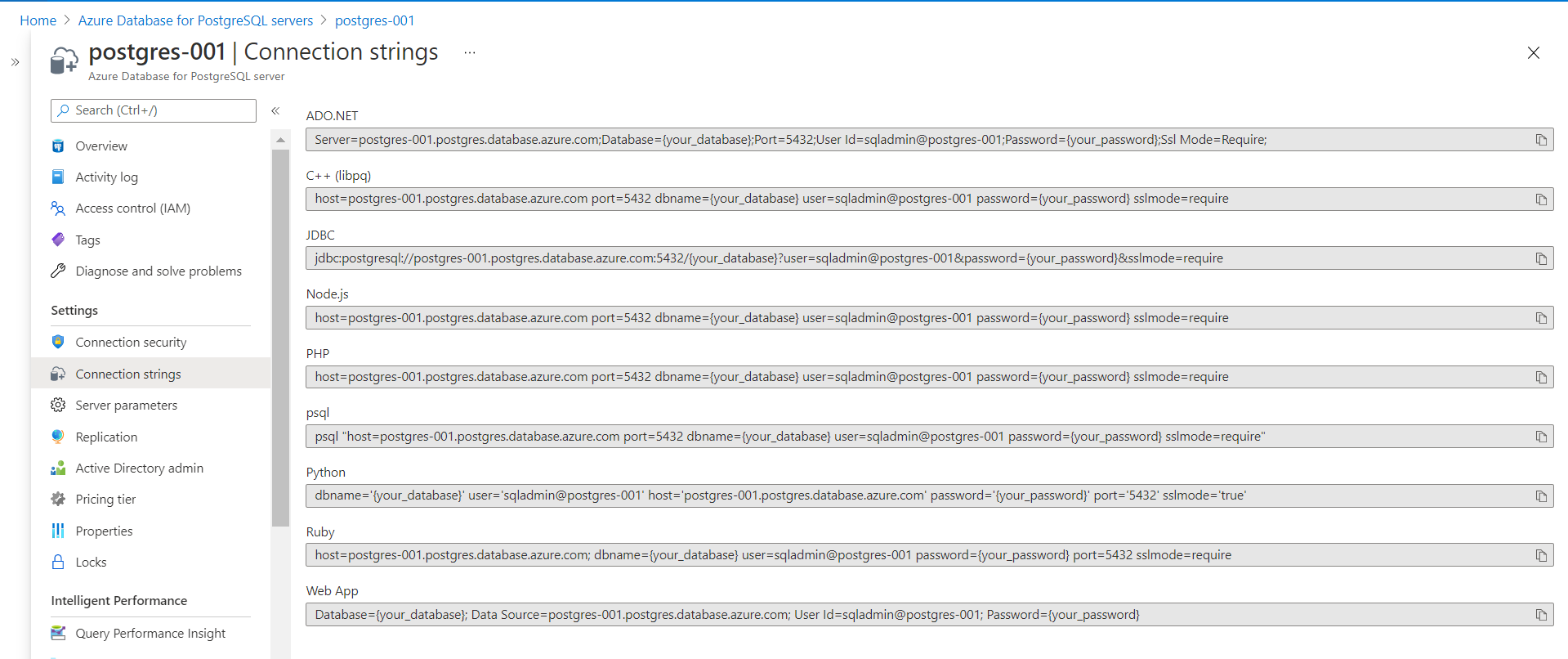Click the Properties bars icon
Viewport: 1568px width, 659px height.
tap(58, 531)
